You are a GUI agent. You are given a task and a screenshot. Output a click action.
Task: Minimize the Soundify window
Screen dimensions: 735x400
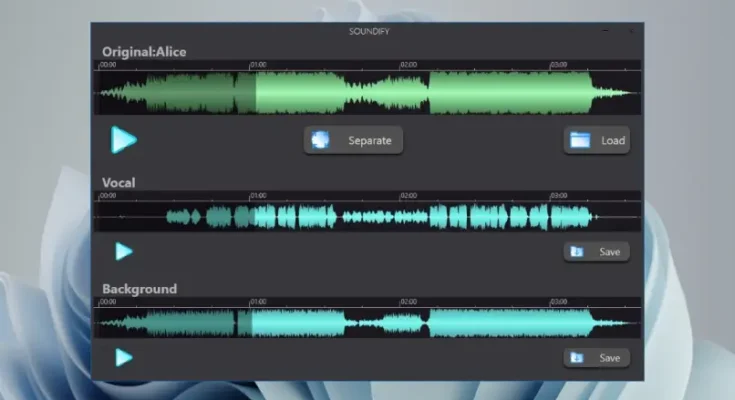coord(606,31)
